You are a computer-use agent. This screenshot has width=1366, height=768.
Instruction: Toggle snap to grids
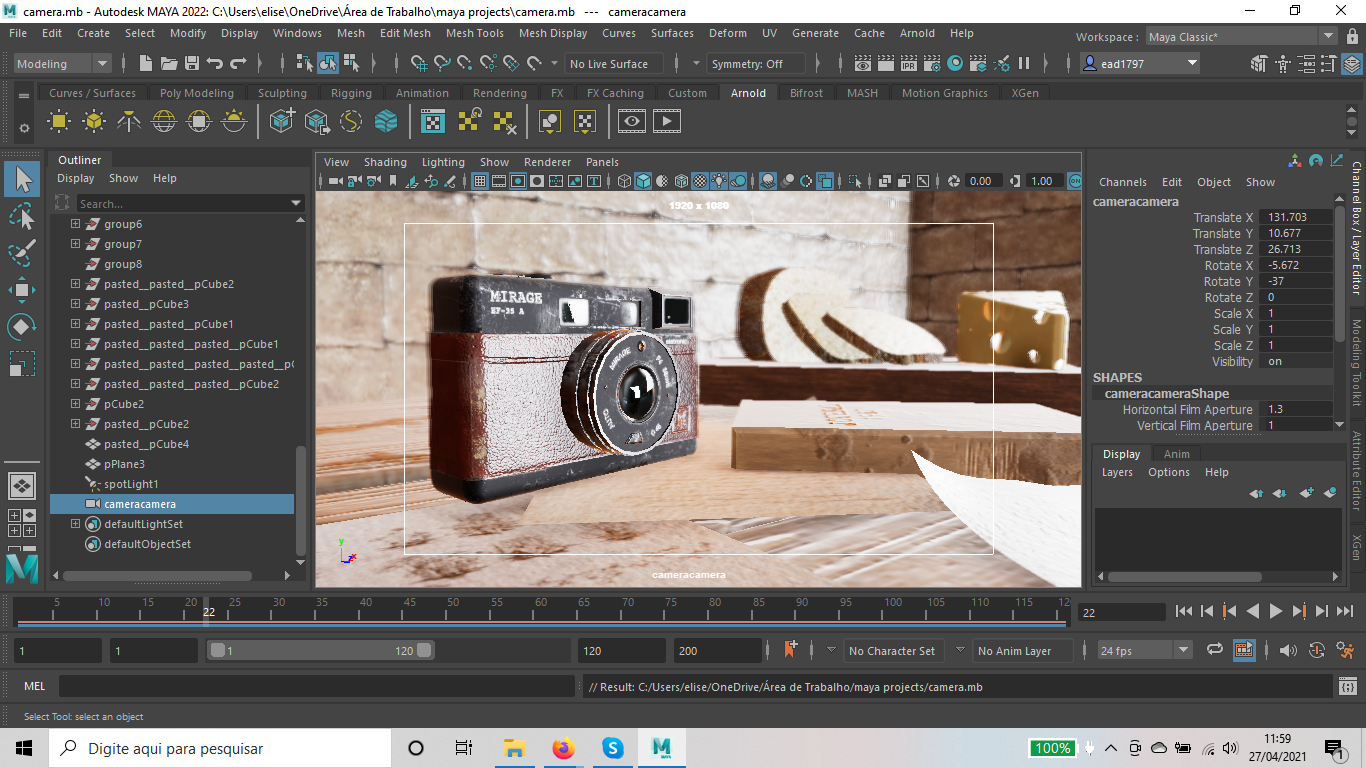(x=420, y=64)
